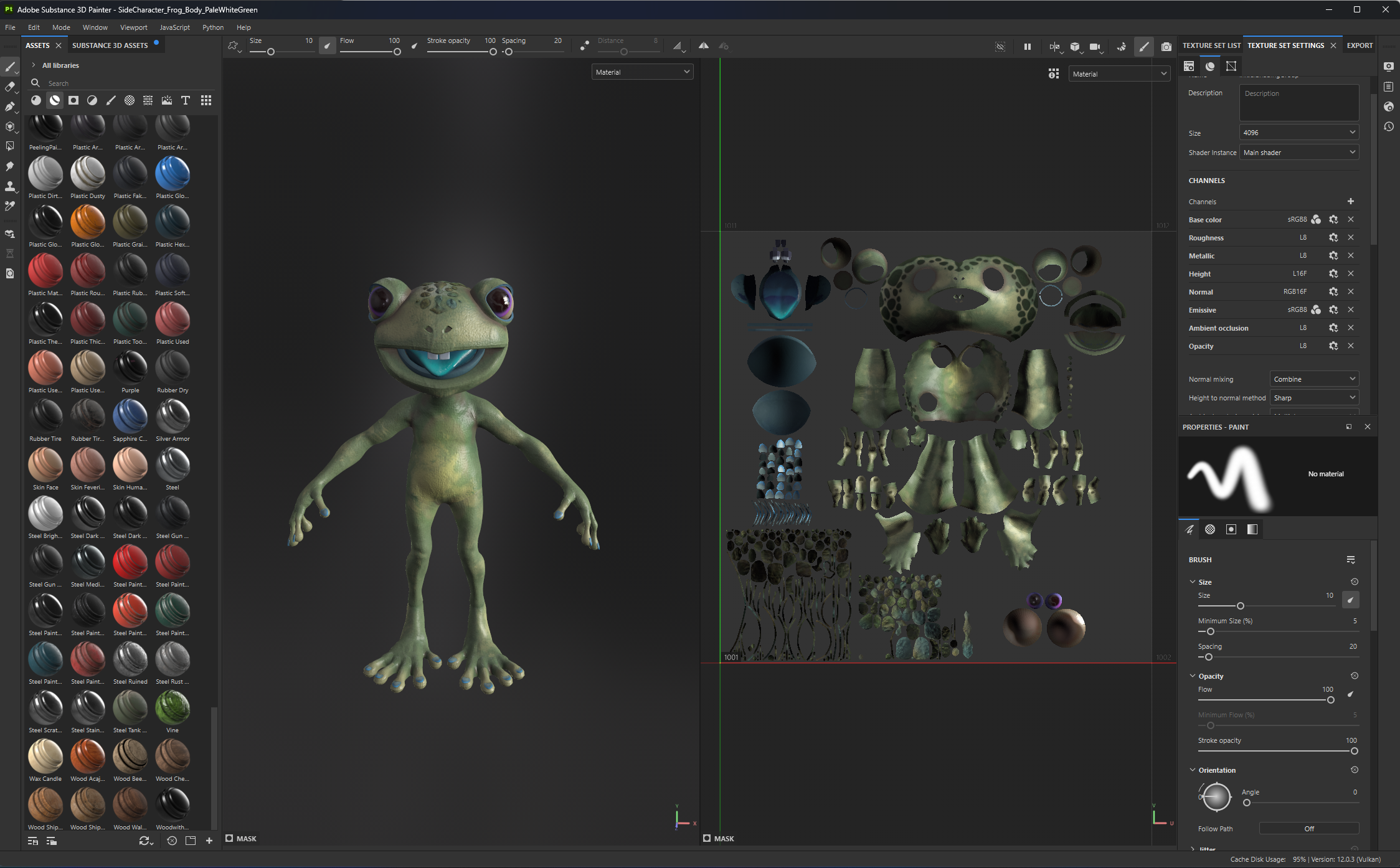This screenshot has width=1400, height=868.
Task: Toggle the 3D viewport MASK checkbox
Action: click(229, 838)
